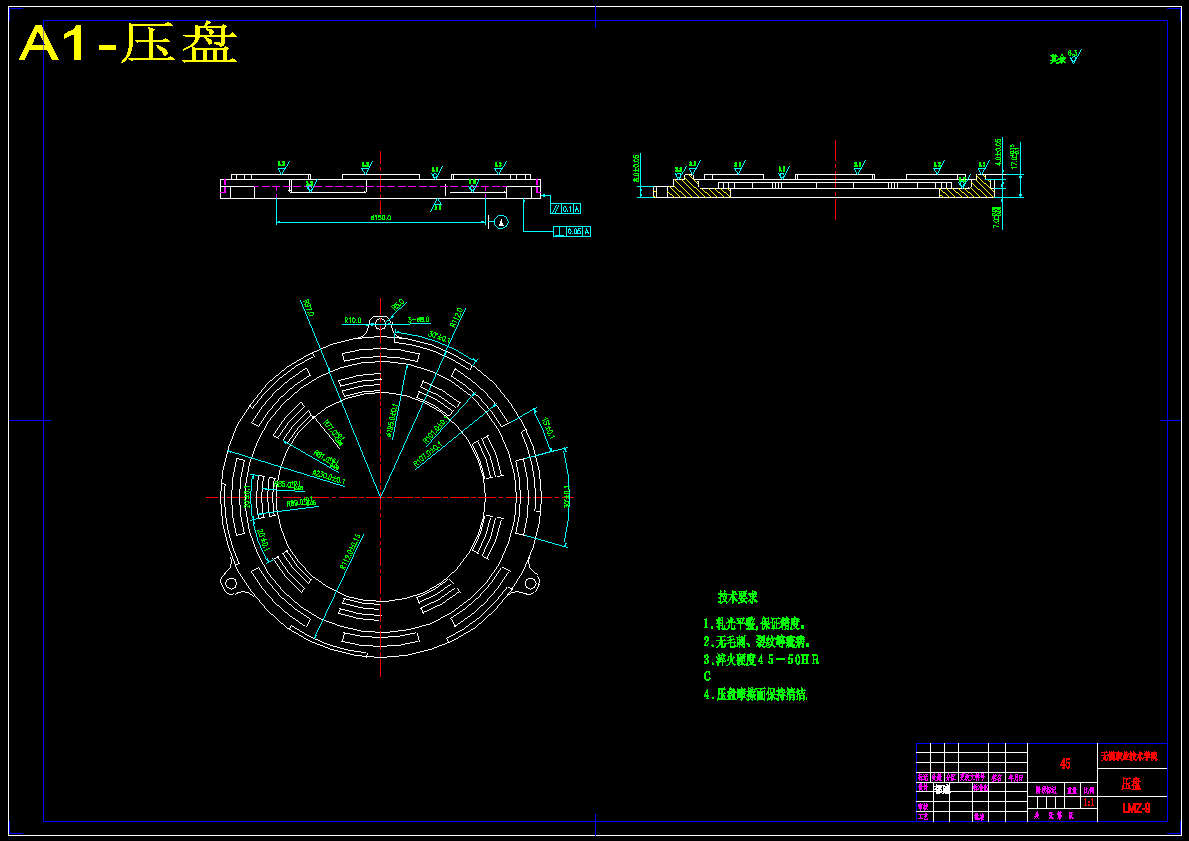
Task: Click the red school name in the title block
Action: click(1129, 756)
